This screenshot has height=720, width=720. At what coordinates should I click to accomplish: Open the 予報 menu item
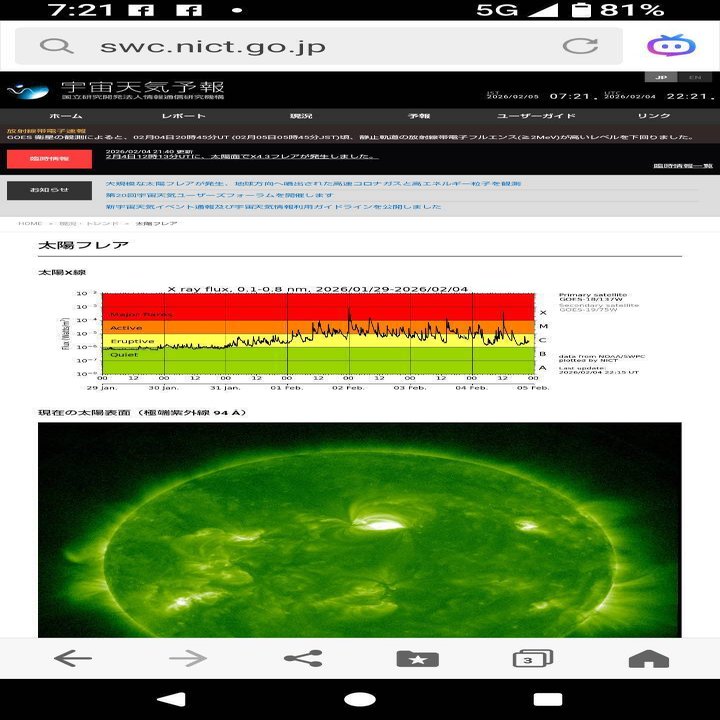(x=419, y=116)
